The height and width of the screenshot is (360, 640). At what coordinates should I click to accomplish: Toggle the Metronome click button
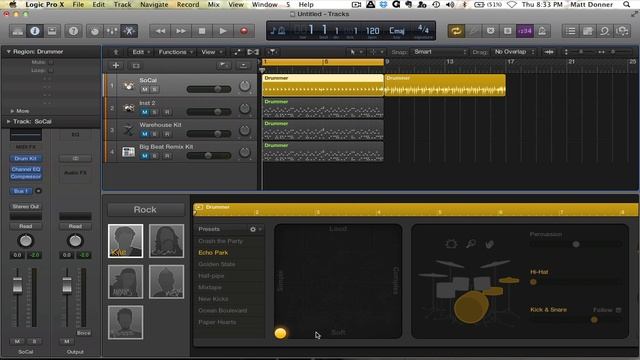[542, 31]
